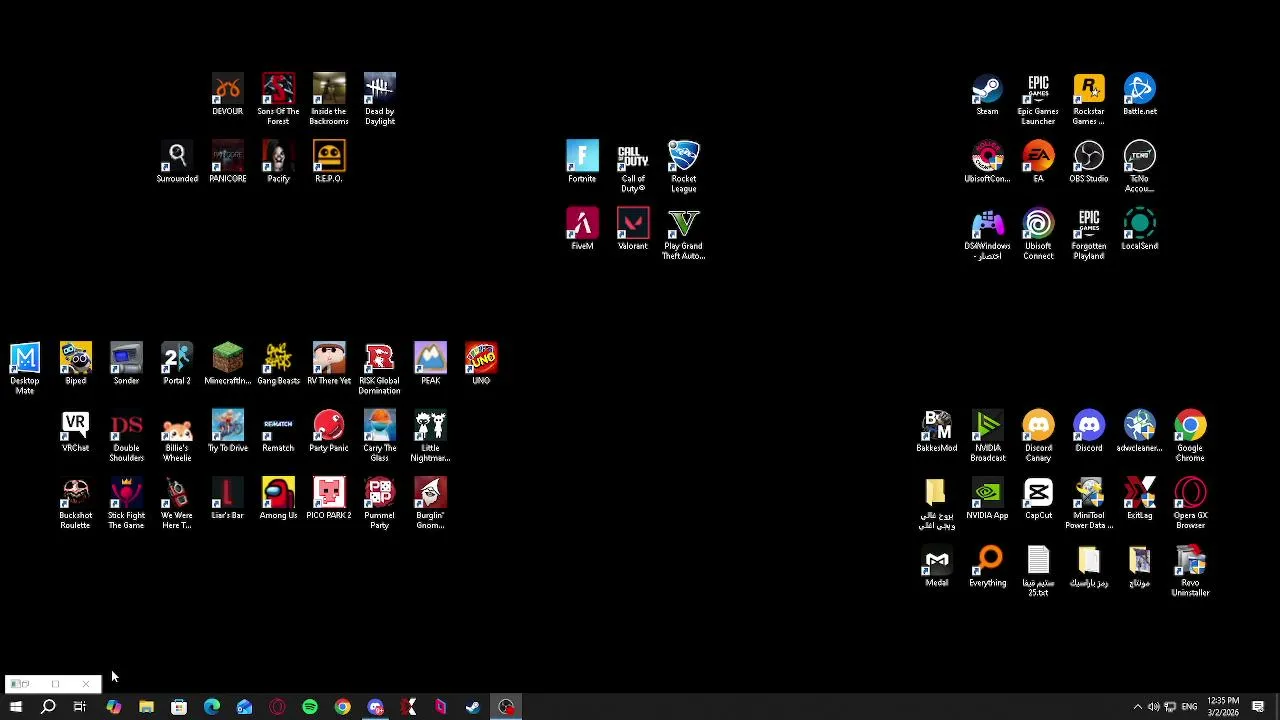1280x720 pixels.
Task: Select the PICO PARK 2 icon
Action: (329, 498)
